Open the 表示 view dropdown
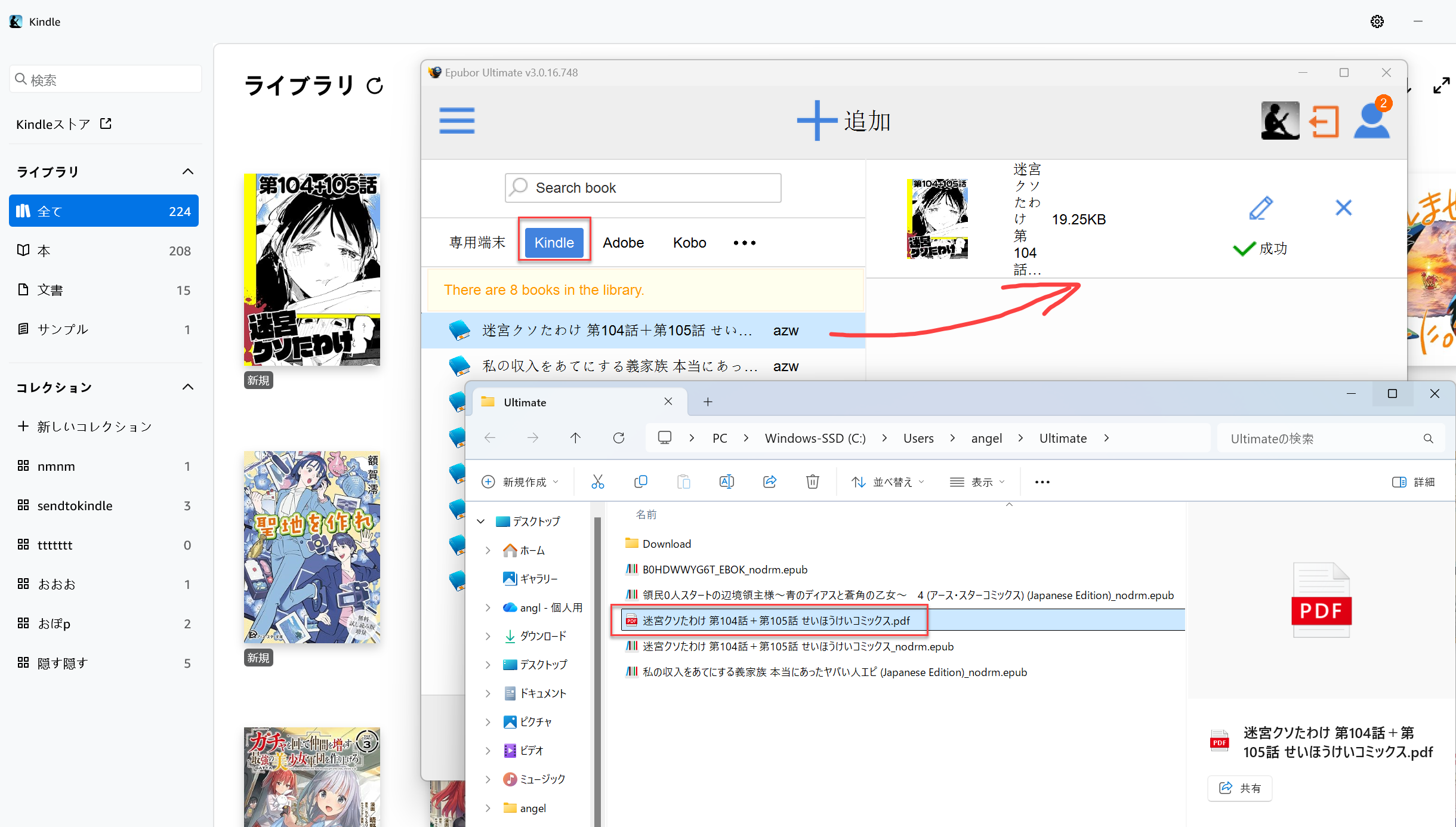Image resolution: width=1456 pixels, height=827 pixels. (x=977, y=482)
